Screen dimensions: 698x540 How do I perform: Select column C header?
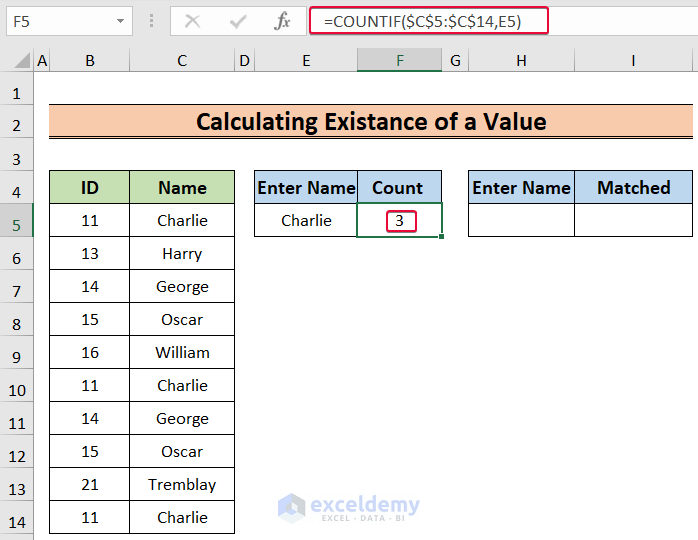(x=182, y=61)
